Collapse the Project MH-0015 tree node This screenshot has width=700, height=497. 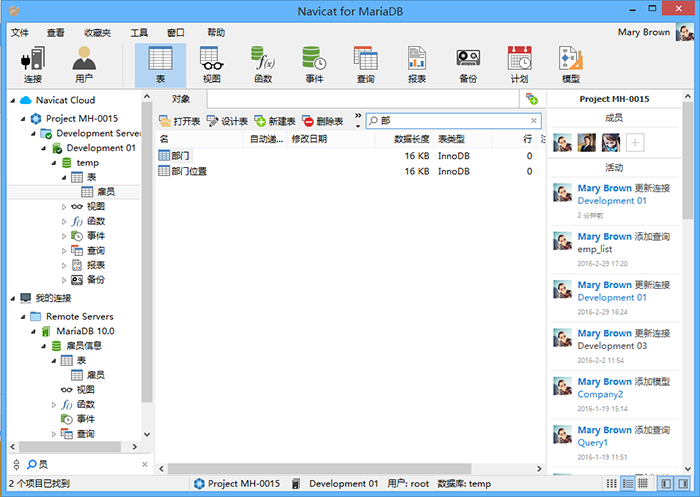click(23, 119)
